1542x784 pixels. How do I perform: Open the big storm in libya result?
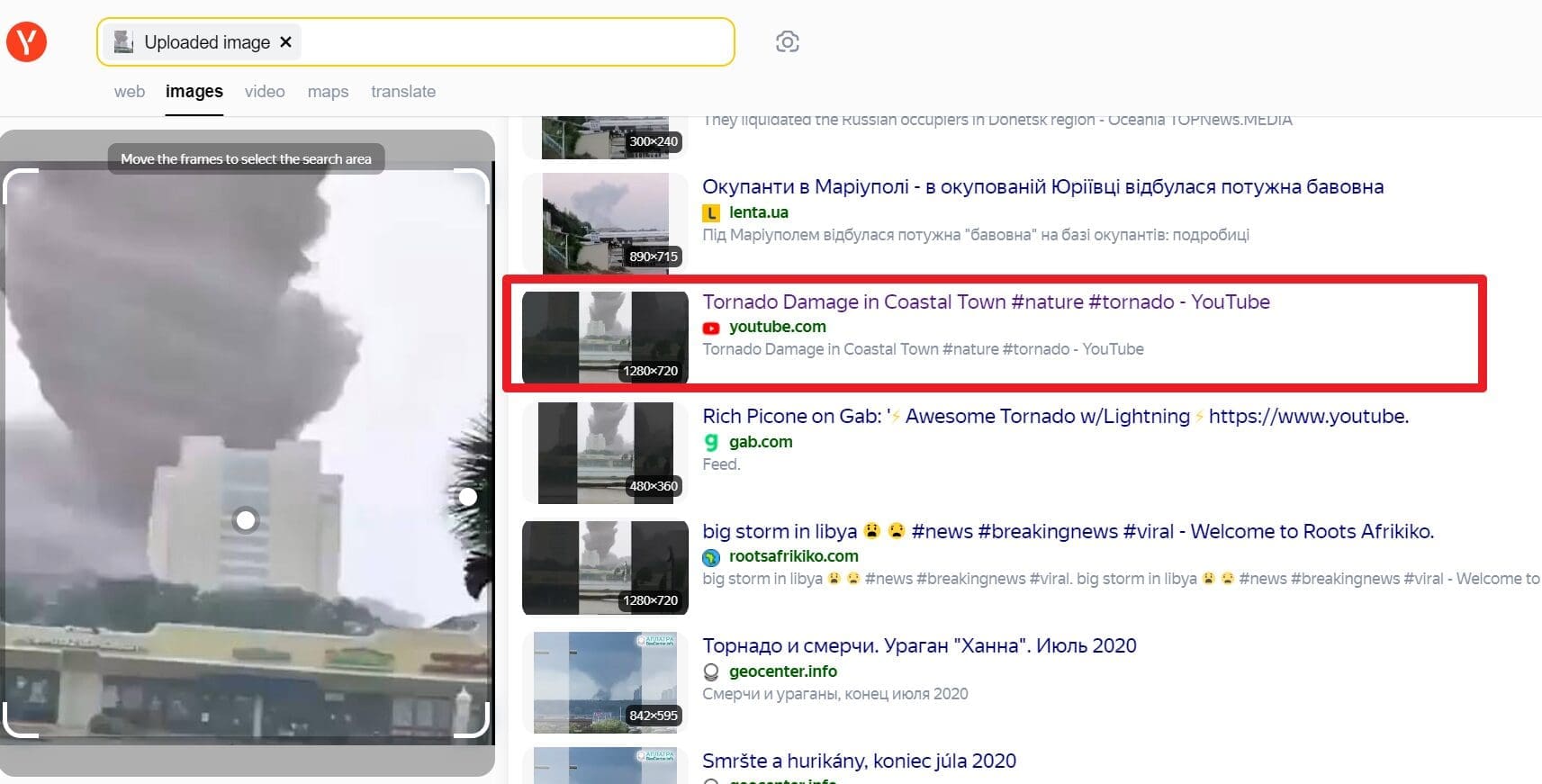(x=1068, y=532)
